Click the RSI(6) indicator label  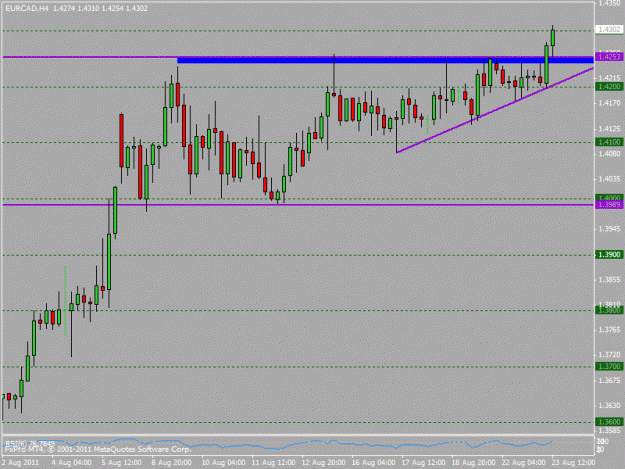[x=29, y=443]
